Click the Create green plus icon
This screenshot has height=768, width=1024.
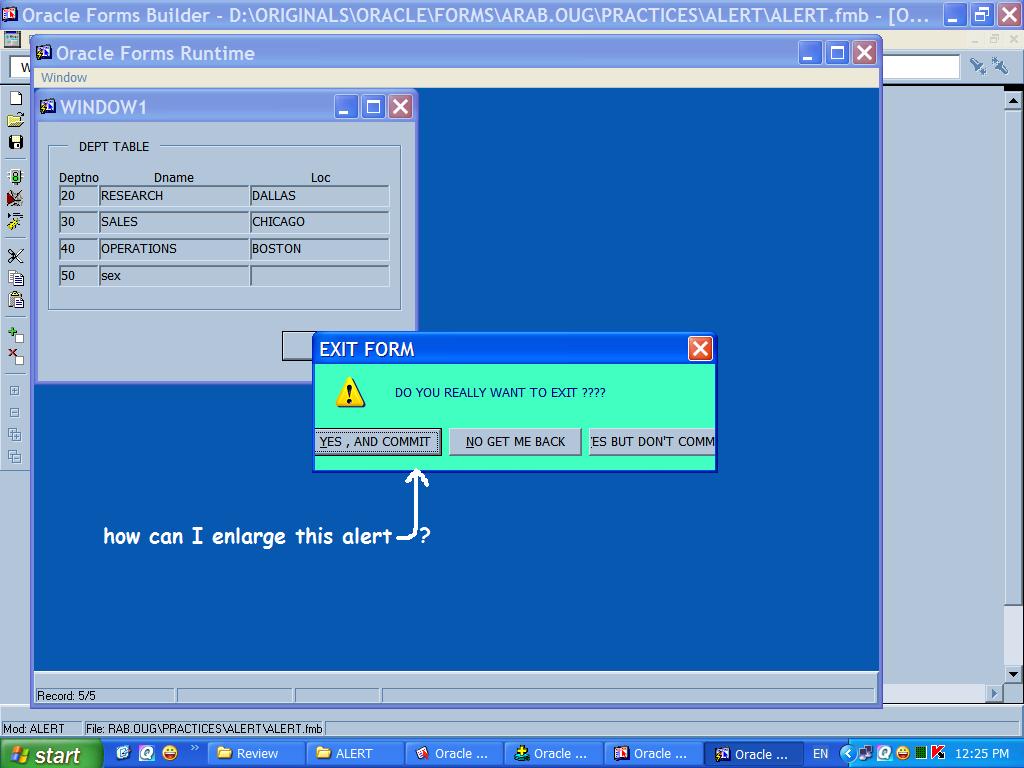(x=16, y=334)
